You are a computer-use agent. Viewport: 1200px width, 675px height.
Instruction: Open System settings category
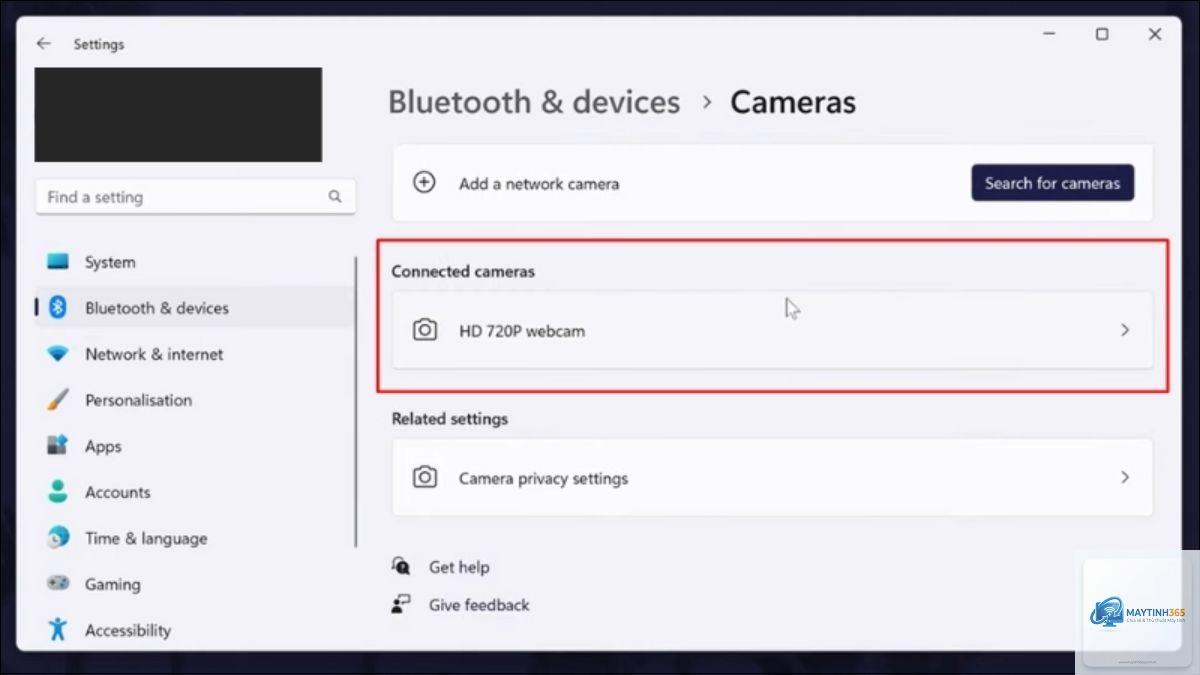pyautogui.click(x=194, y=262)
